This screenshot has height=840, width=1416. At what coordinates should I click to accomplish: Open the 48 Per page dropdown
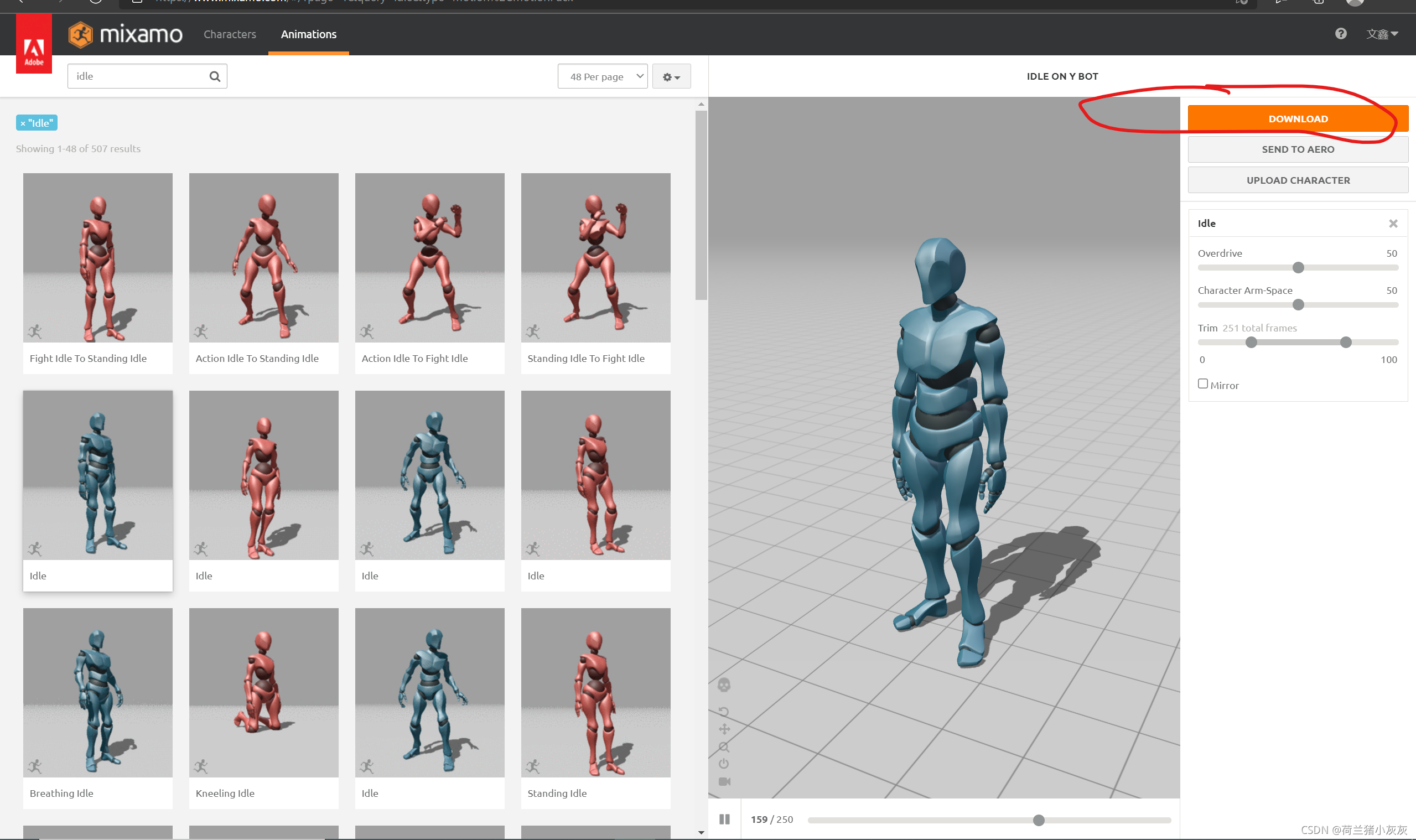[x=602, y=76]
